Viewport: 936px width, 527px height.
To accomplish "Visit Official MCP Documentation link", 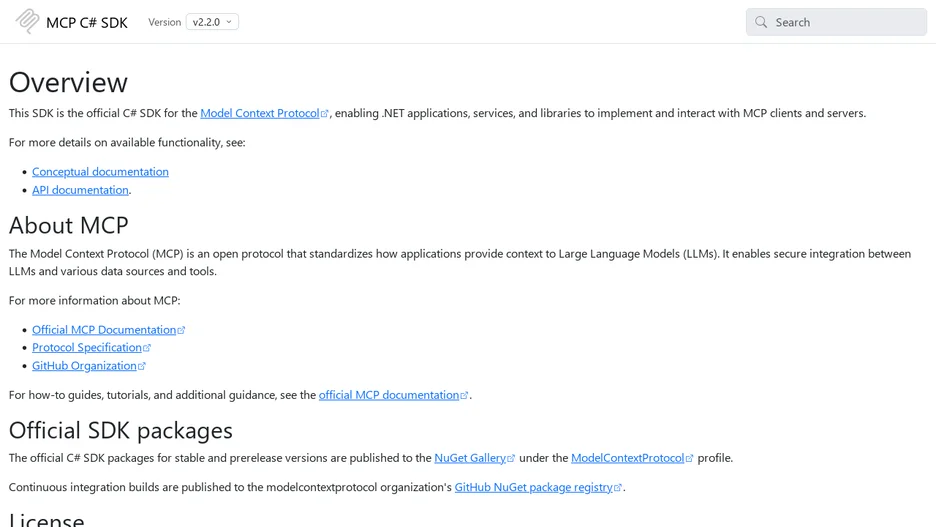I will [x=104, y=330].
